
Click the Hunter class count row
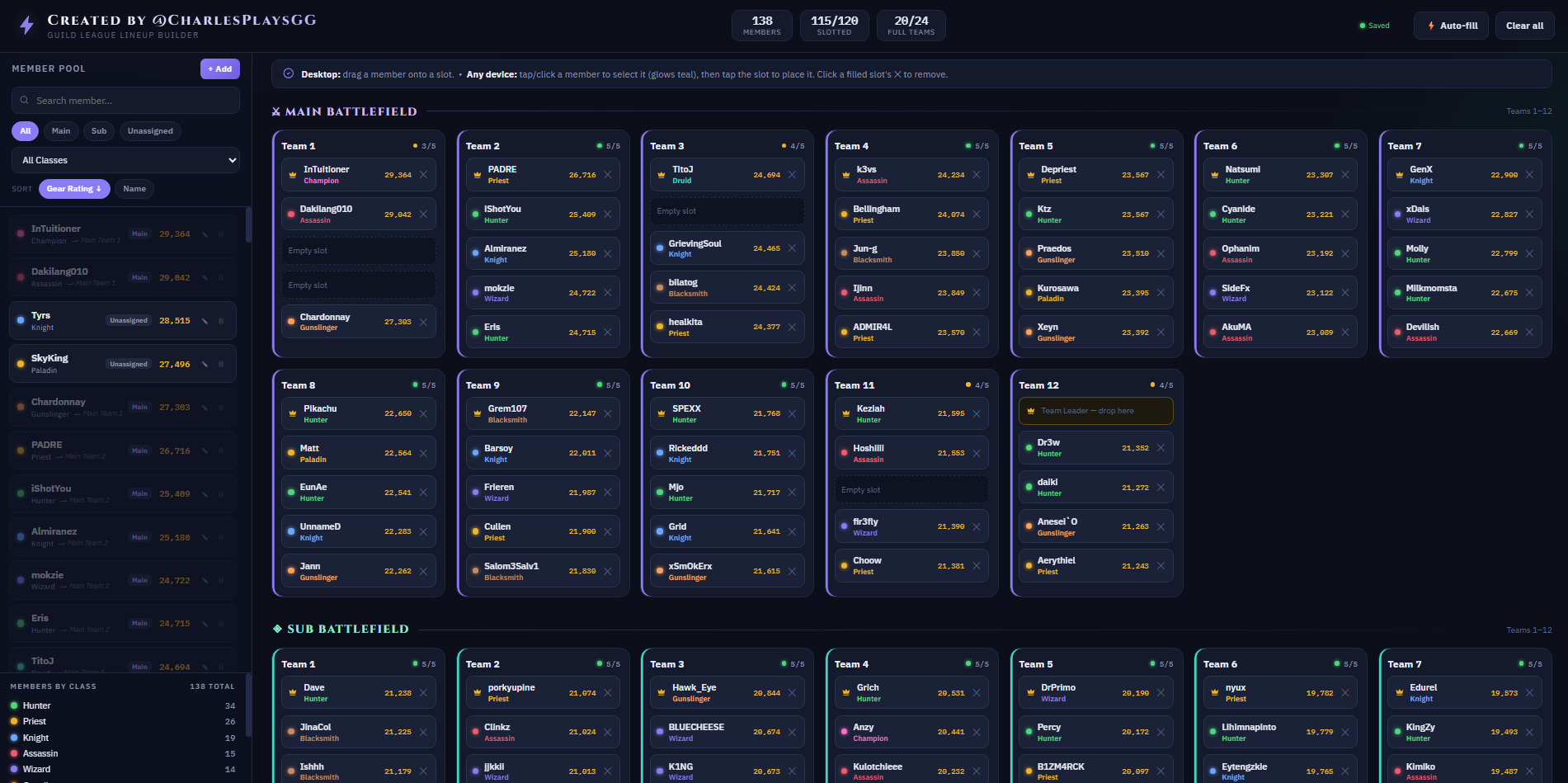123,705
